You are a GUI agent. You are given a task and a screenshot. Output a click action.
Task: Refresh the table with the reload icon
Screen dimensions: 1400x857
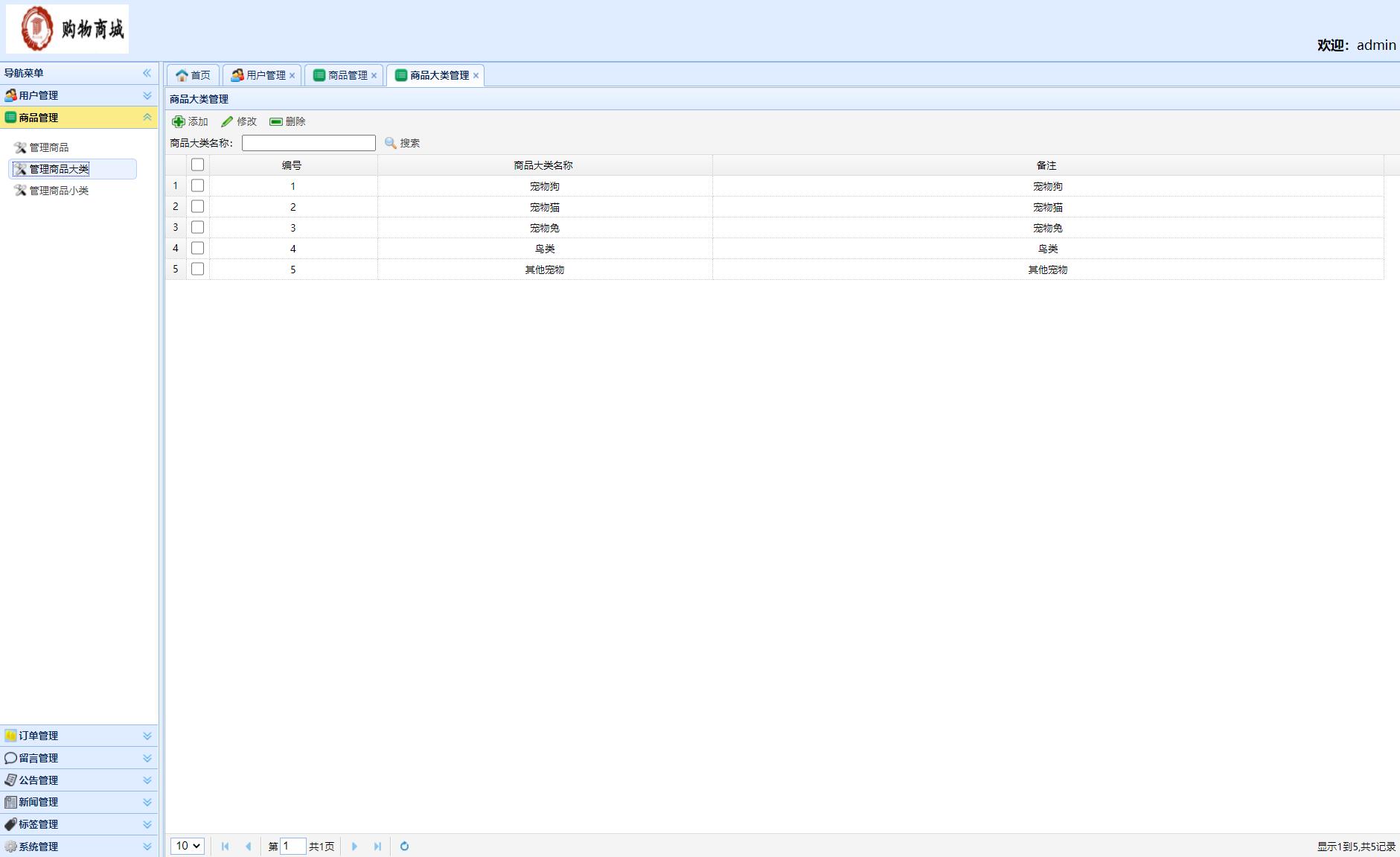(x=404, y=846)
